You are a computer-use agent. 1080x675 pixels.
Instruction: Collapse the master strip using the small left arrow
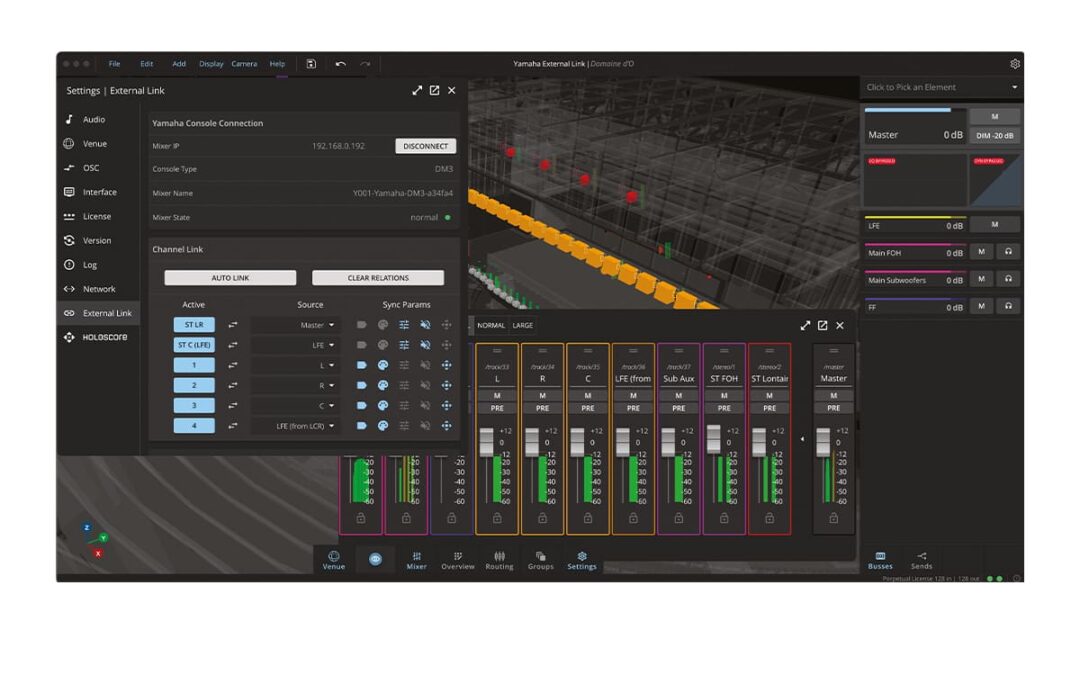tap(802, 439)
